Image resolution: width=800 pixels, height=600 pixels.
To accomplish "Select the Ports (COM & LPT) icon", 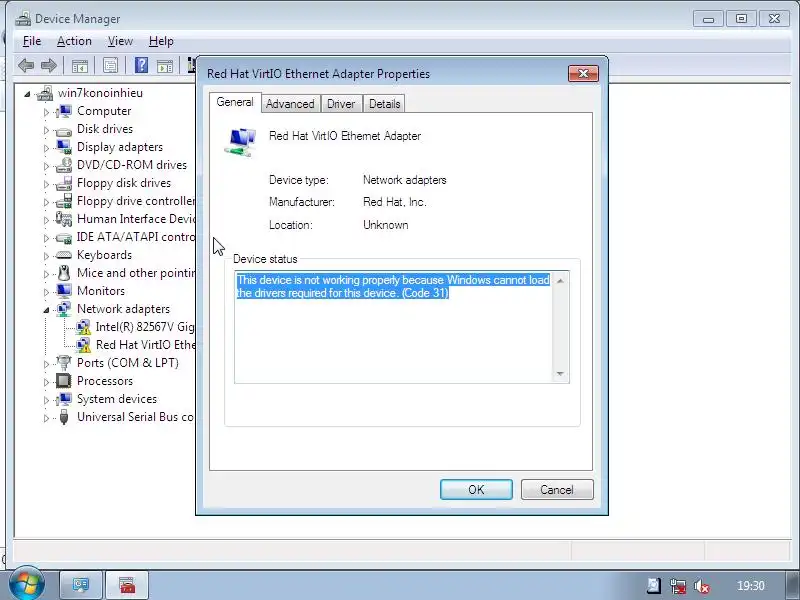I will tap(64, 363).
